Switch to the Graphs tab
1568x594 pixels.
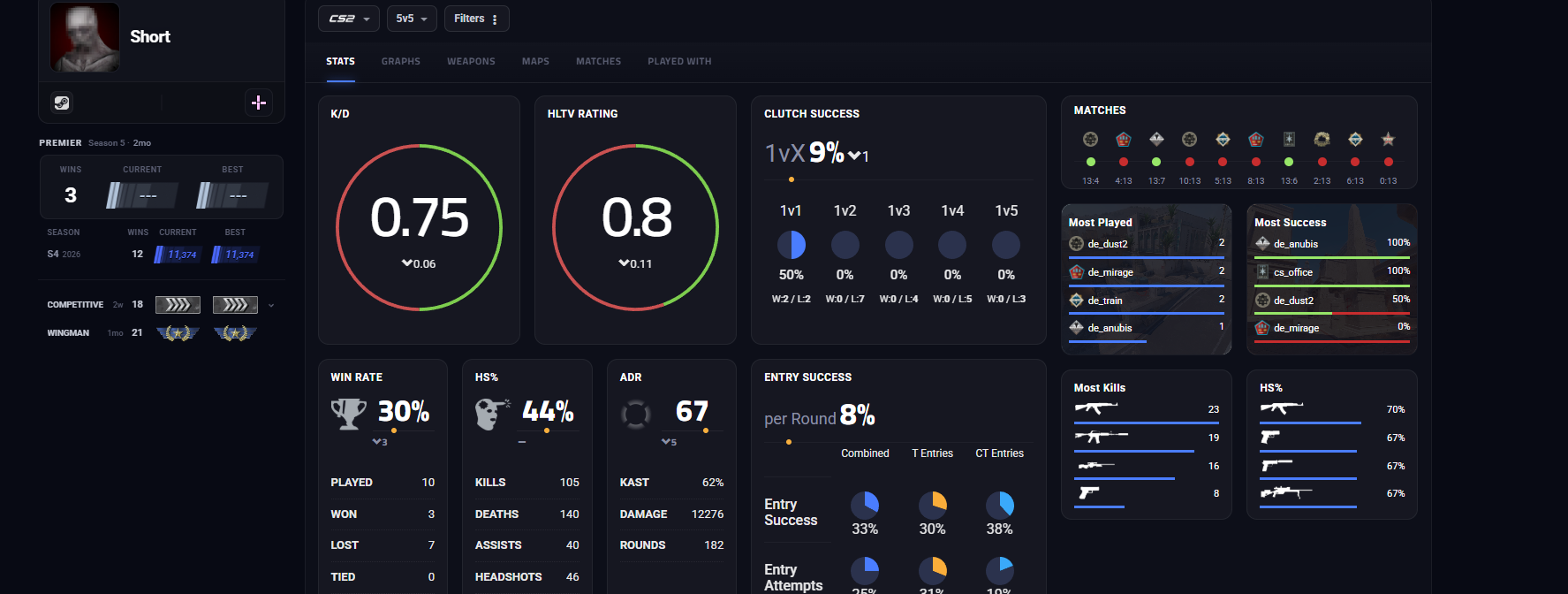[x=401, y=62]
